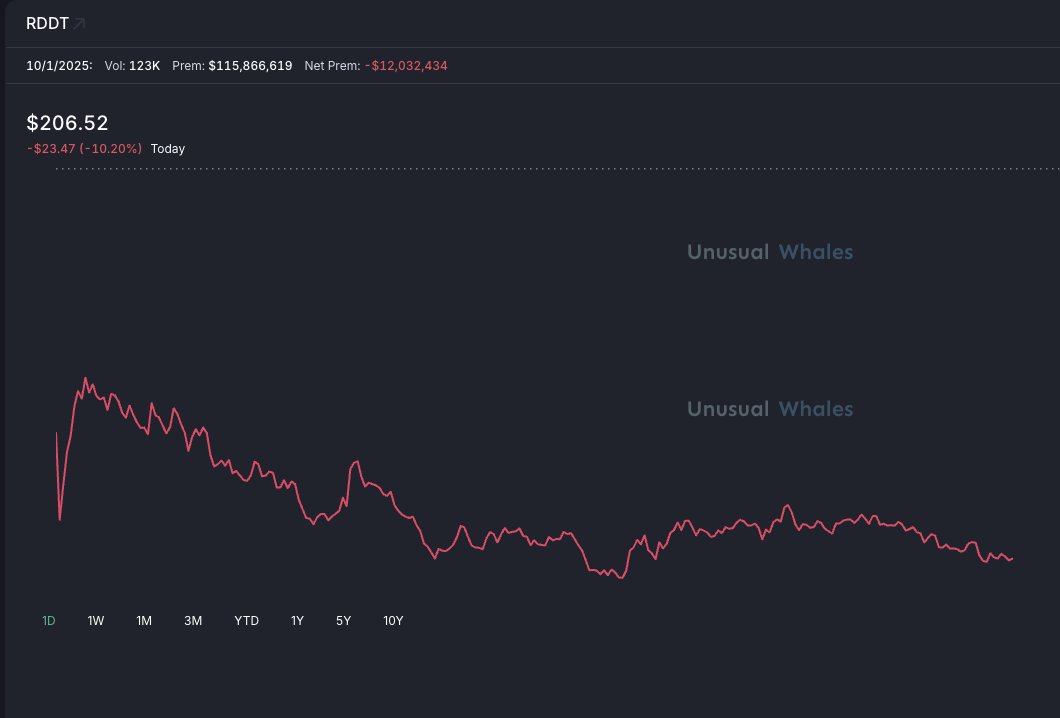Click the lower Unusual Whales watermark
The height and width of the screenshot is (718, 1060).
point(770,409)
